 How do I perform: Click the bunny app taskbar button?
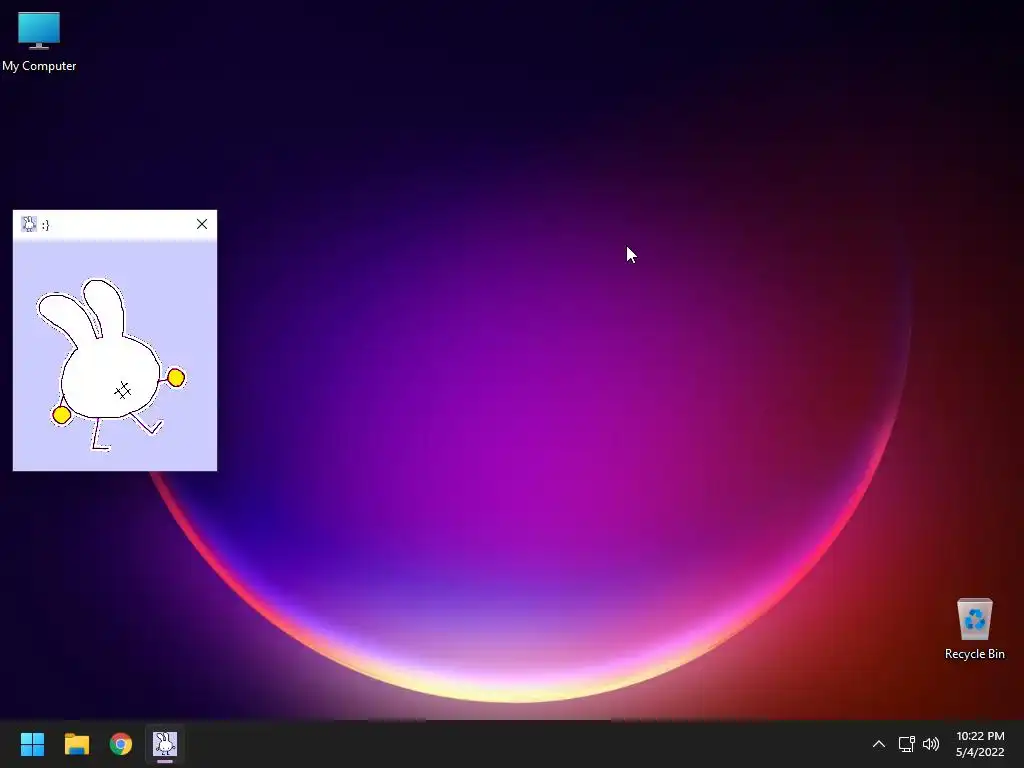165,744
